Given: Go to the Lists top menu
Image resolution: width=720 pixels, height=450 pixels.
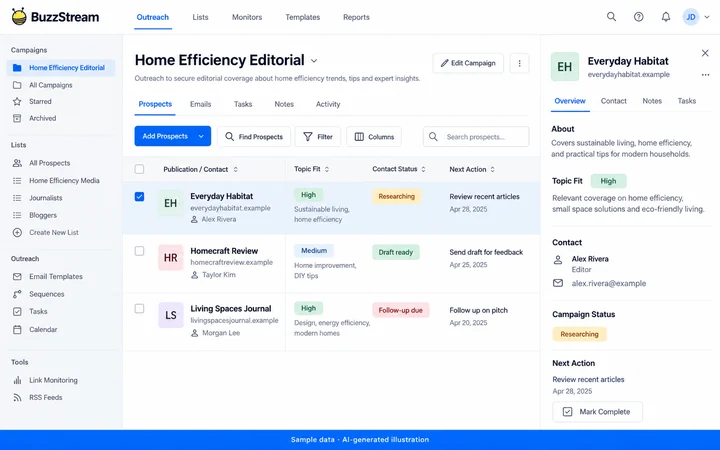Looking at the screenshot, I should (x=200, y=17).
